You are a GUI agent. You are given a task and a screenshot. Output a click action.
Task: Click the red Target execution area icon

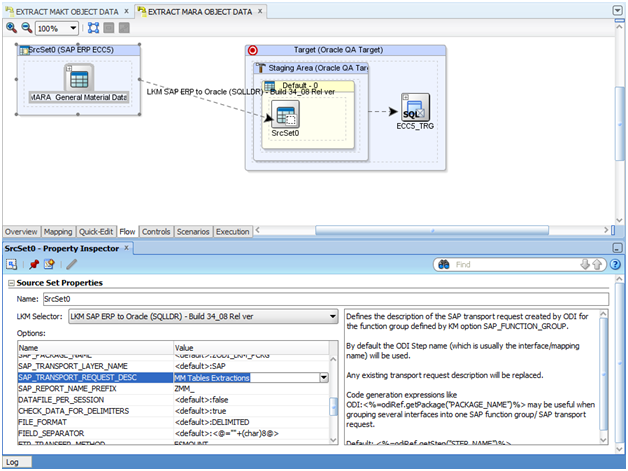coord(253,50)
